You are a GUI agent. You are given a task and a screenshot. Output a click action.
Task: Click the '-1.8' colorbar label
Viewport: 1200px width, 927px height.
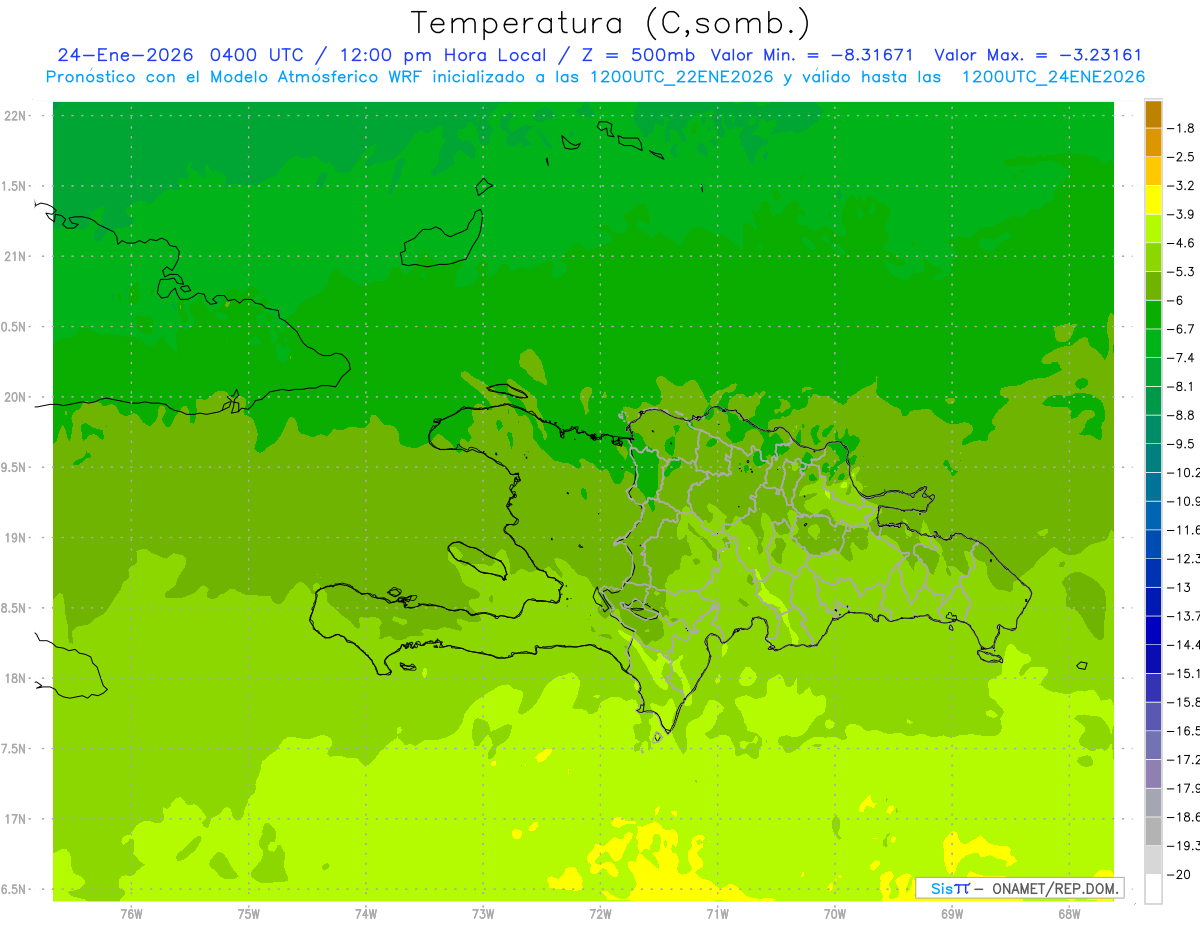tap(1181, 128)
